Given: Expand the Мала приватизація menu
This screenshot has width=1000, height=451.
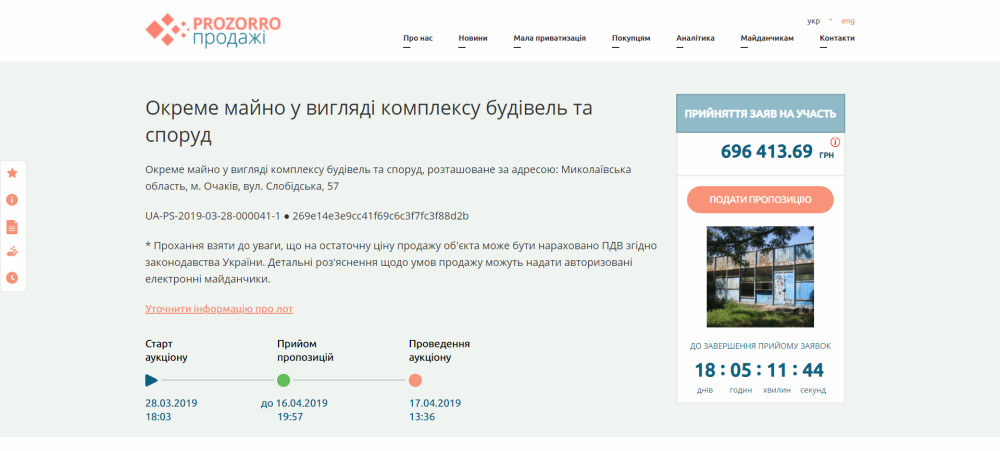Looking at the screenshot, I should [549, 38].
